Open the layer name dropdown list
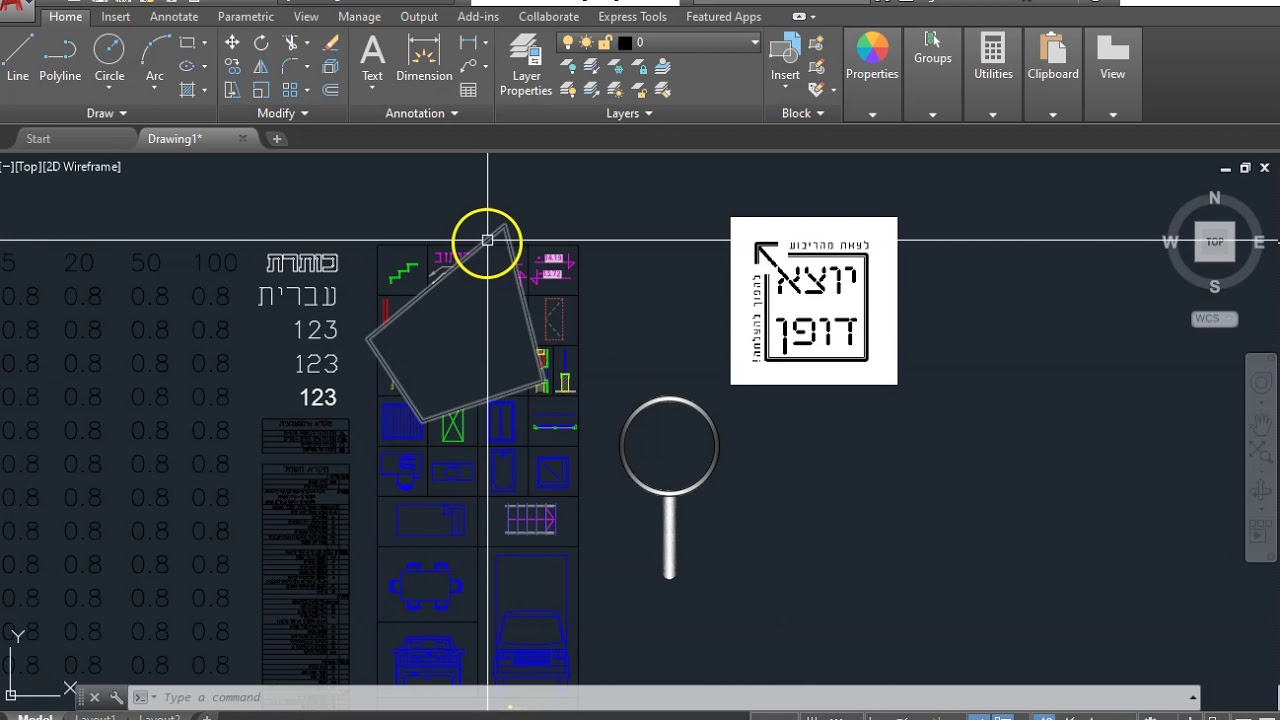 (755, 43)
